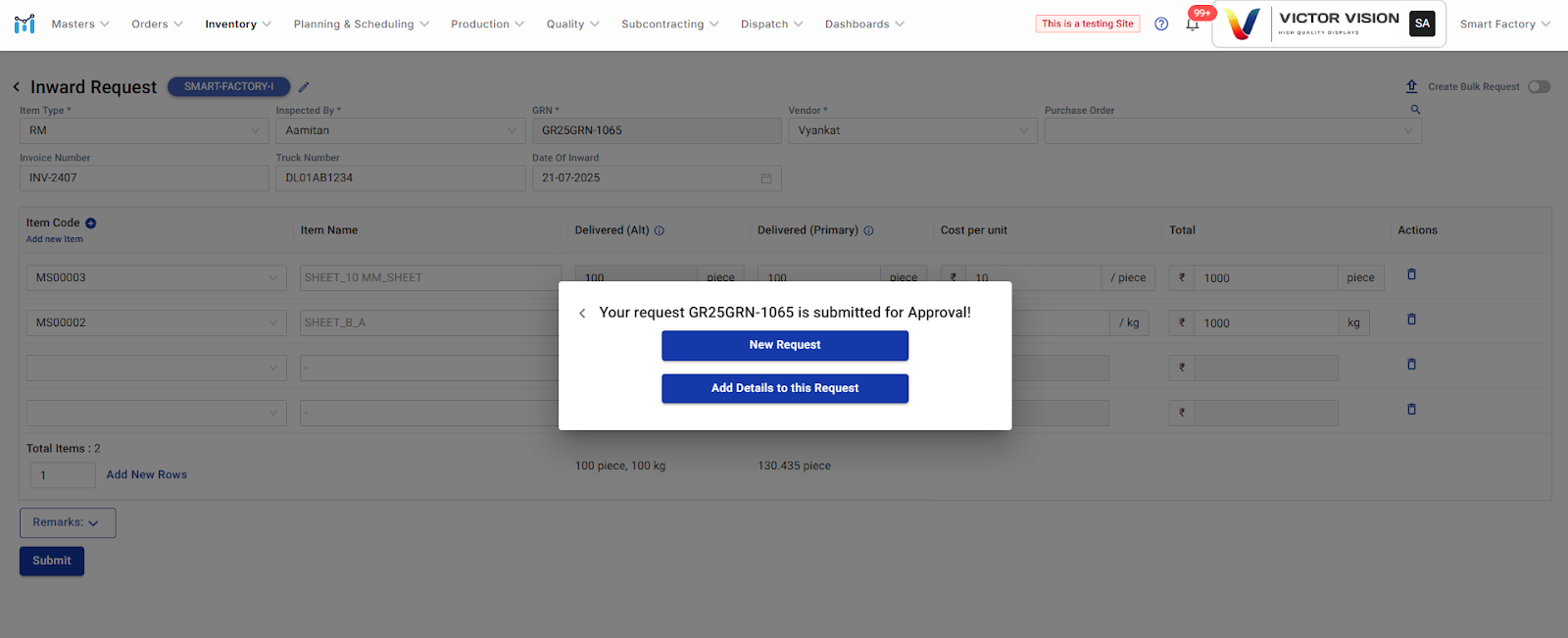
Task: Open the help question mark icon
Action: click(x=1161, y=25)
